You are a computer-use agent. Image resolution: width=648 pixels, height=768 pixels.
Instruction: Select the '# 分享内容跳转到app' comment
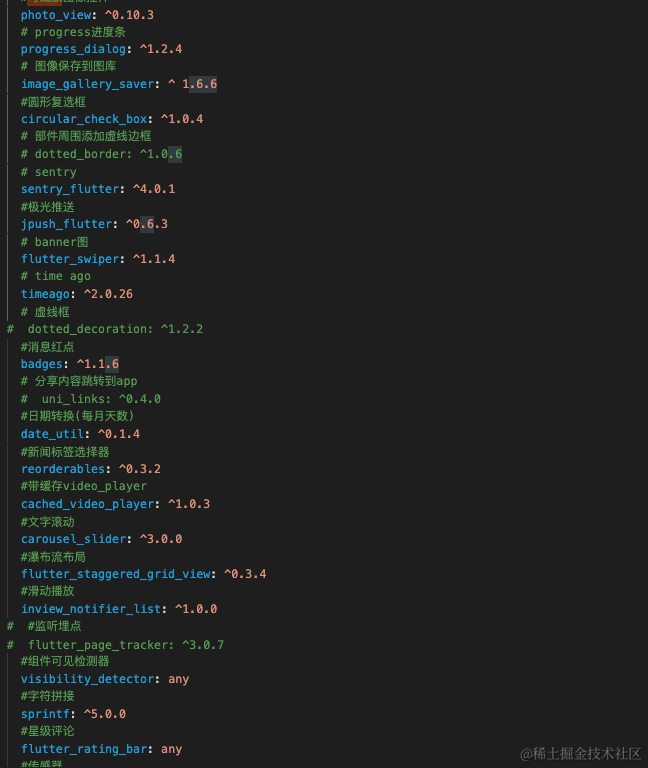(x=79, y=381)
